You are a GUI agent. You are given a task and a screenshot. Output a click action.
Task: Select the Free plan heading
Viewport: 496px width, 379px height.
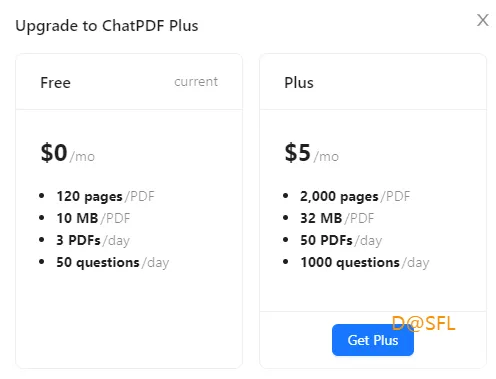[x=55, y=83]
